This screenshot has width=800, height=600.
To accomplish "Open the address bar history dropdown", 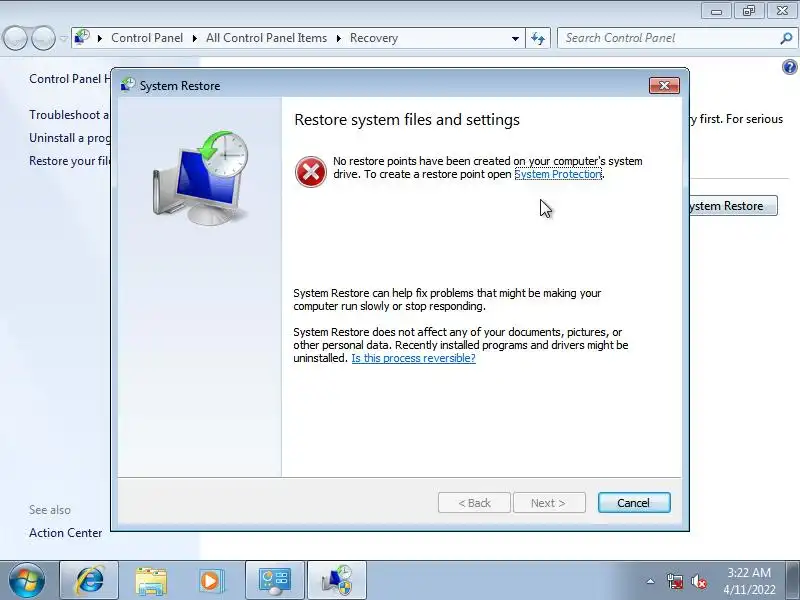I will 515,38.
